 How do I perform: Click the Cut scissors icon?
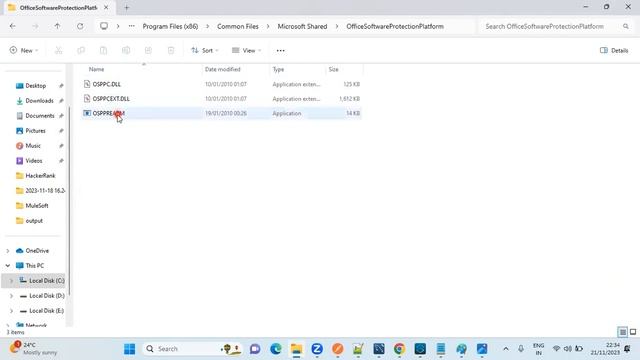pyautogui.click(x=59, y=50)
